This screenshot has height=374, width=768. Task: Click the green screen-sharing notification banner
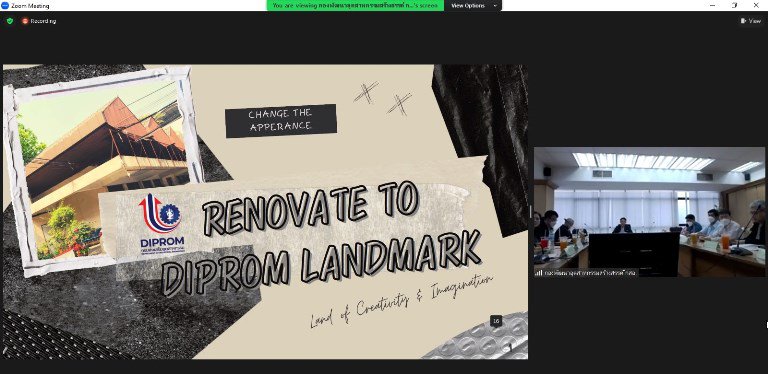pos(356,5)
